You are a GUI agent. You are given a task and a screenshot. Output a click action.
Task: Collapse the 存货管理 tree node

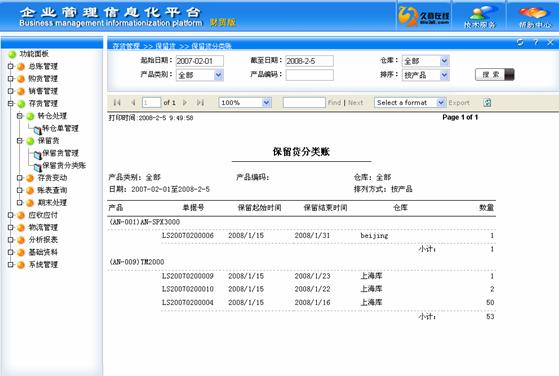(x=11, y=103)
